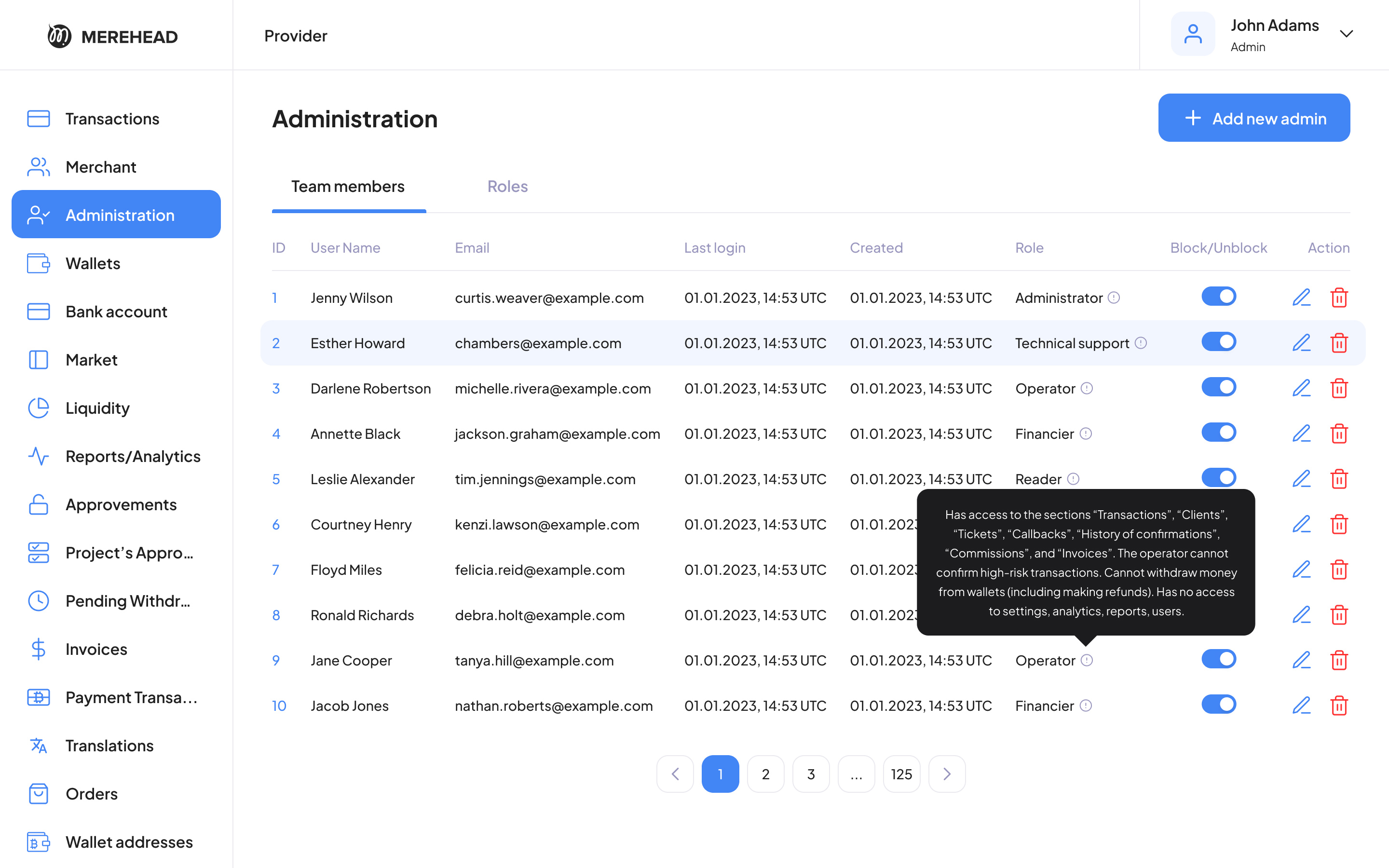
Task: Click the Add new admin button
Action: 1253,118
